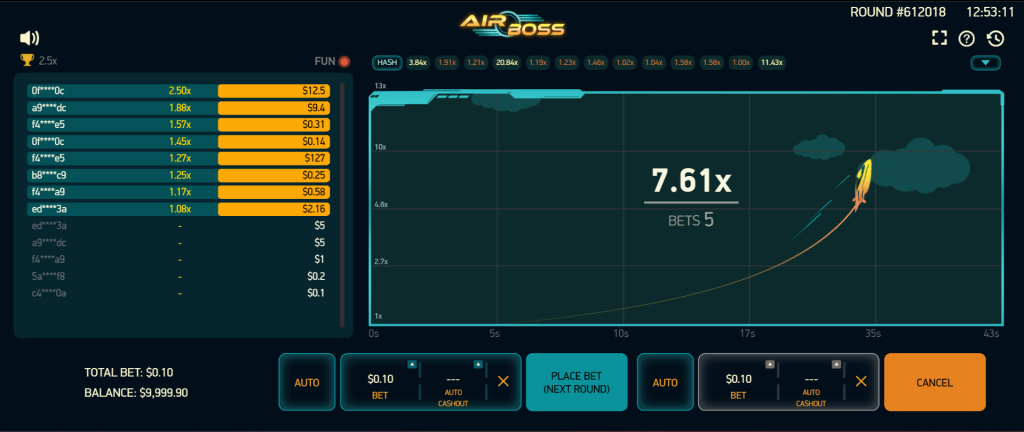The height and width of the screenshot is (432, 1024).
Task: Open the help question mark icon
Action: 966,38
